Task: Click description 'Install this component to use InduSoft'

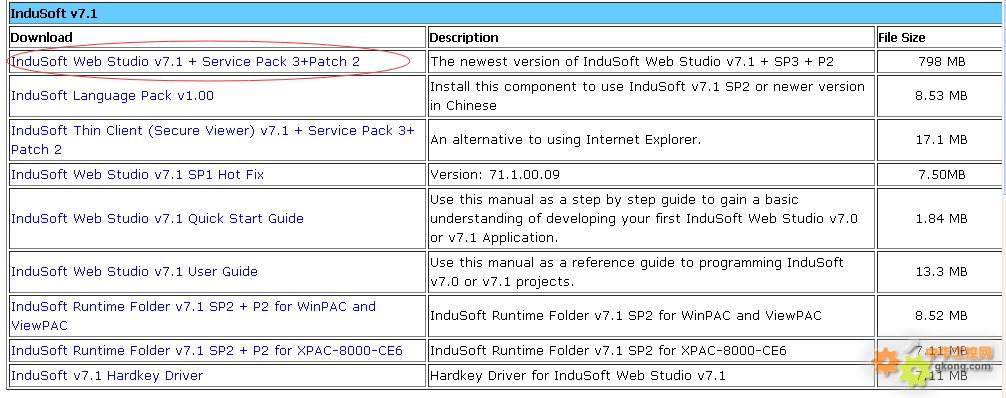Action: pos(647,96)
